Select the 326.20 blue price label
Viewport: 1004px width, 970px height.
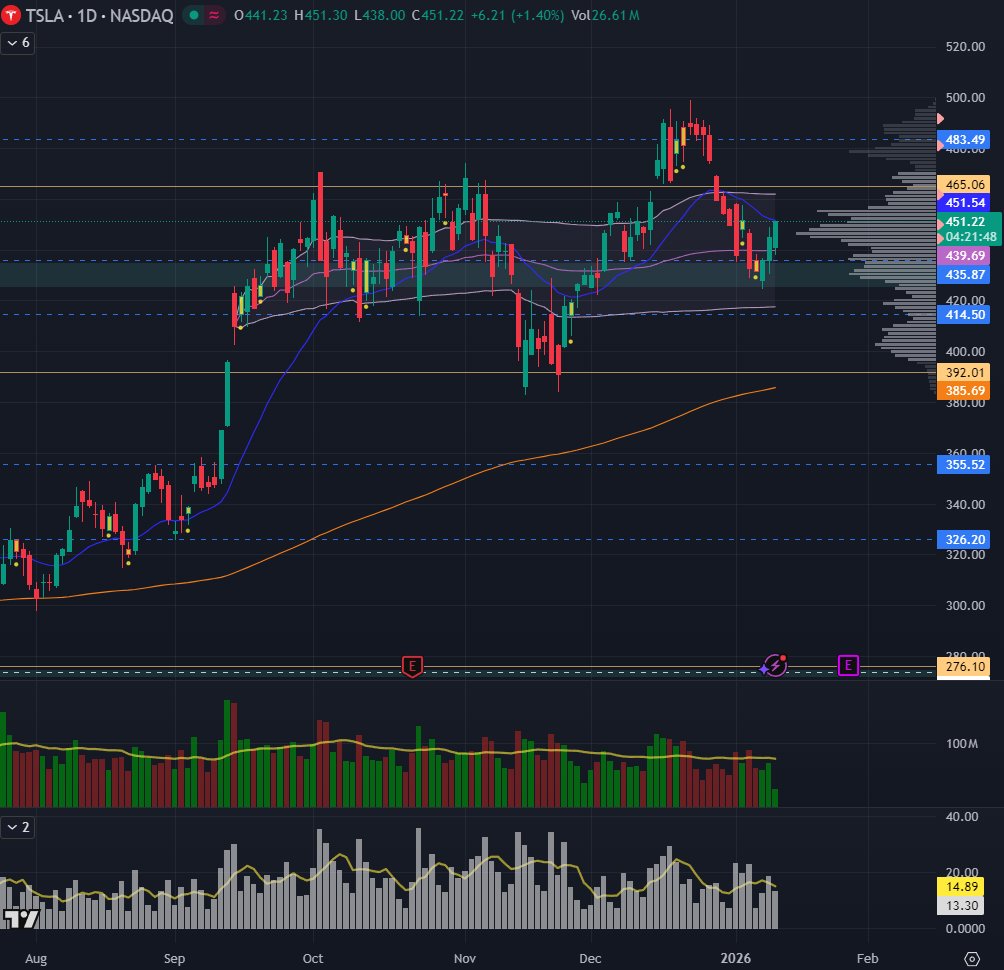pyautogui.click(x=964, y=539)
